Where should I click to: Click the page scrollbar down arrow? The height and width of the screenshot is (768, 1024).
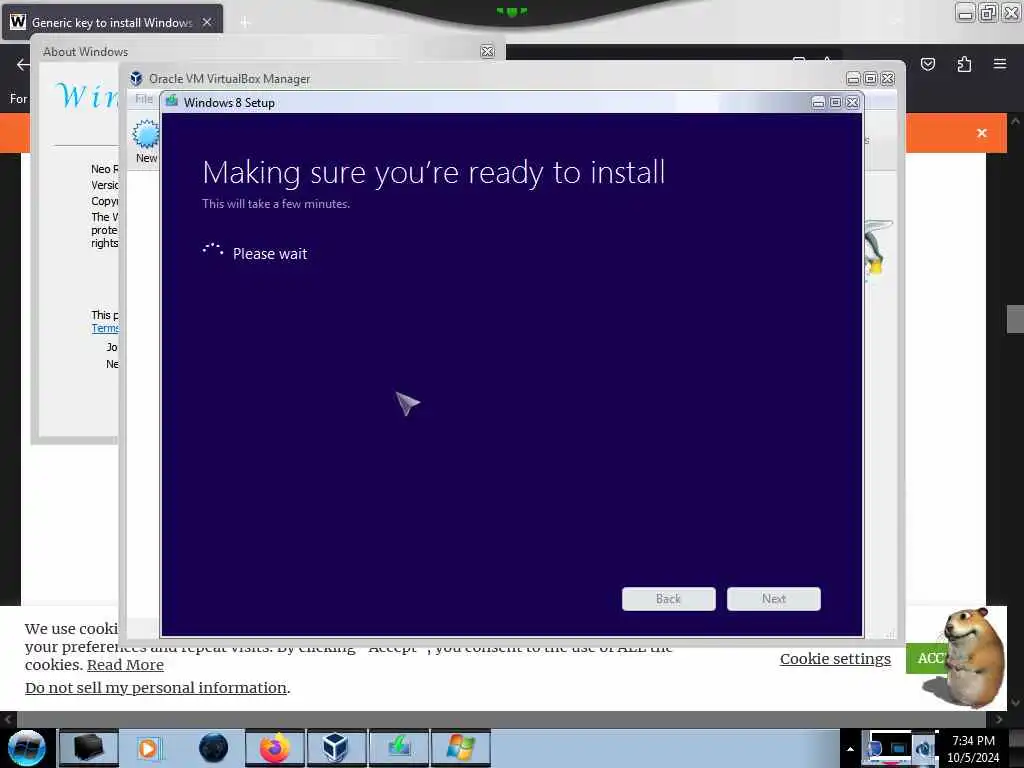1015,703
